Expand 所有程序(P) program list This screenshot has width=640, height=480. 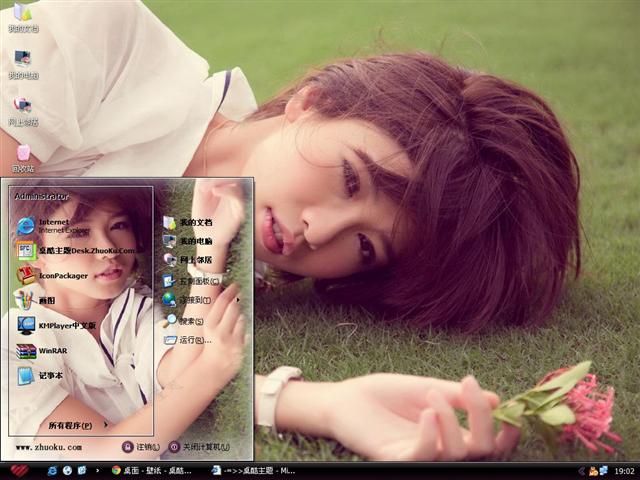(75, 425)
